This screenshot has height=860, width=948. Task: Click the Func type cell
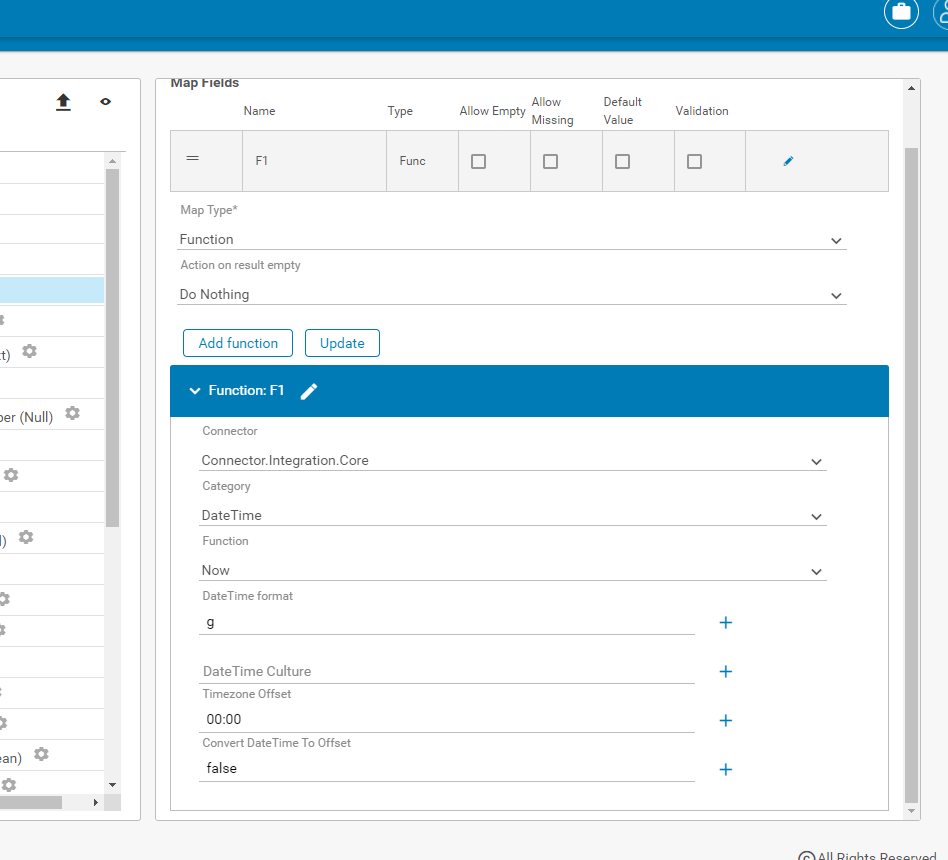click(422, 161)
